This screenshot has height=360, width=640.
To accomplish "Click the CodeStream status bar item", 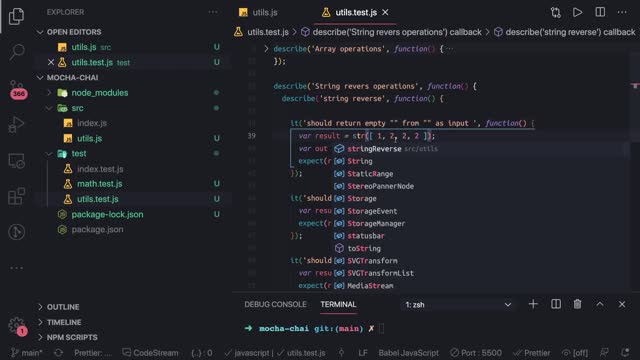I will tap(150, 353).
